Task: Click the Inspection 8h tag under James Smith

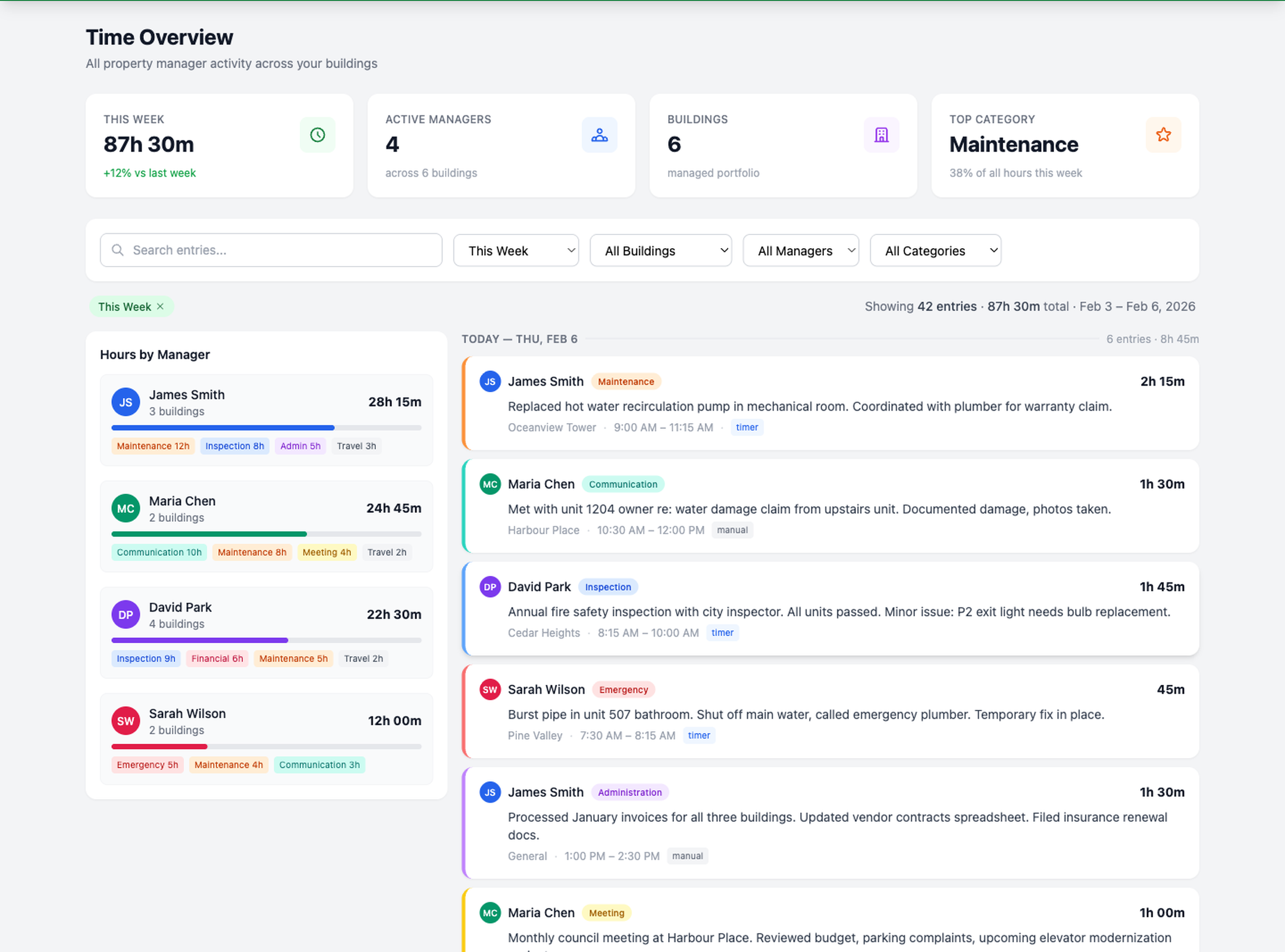Action: pos(234,446)
